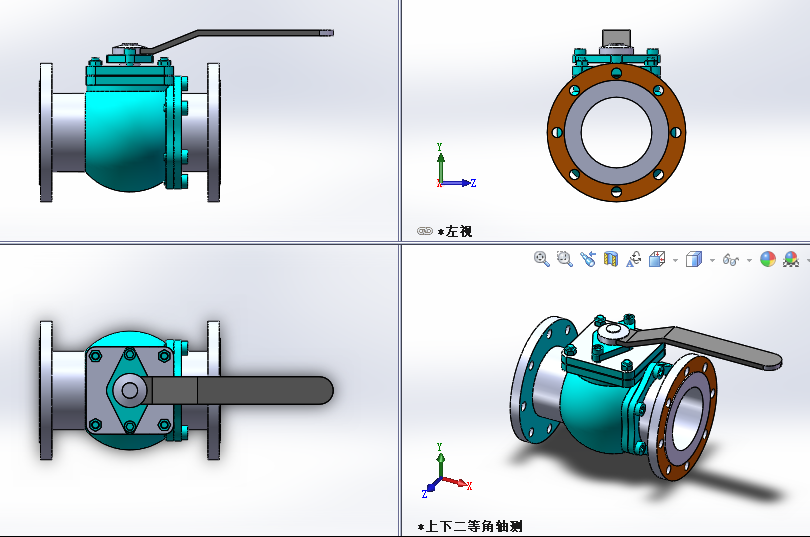The height and width of the screenshot is (537, 810).
Task: Return to the Previous View
Action: 587,259
